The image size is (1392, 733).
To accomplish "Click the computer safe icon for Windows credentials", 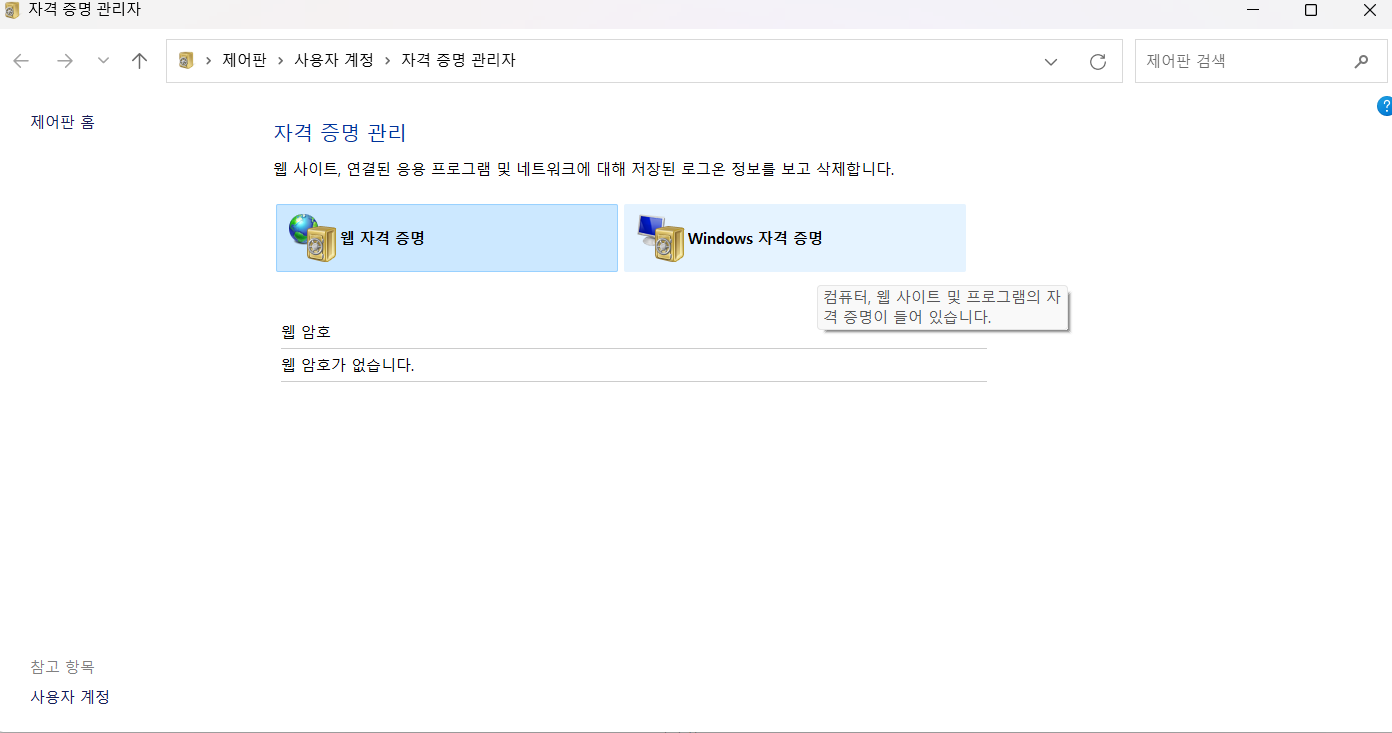I will click(660, 238).
